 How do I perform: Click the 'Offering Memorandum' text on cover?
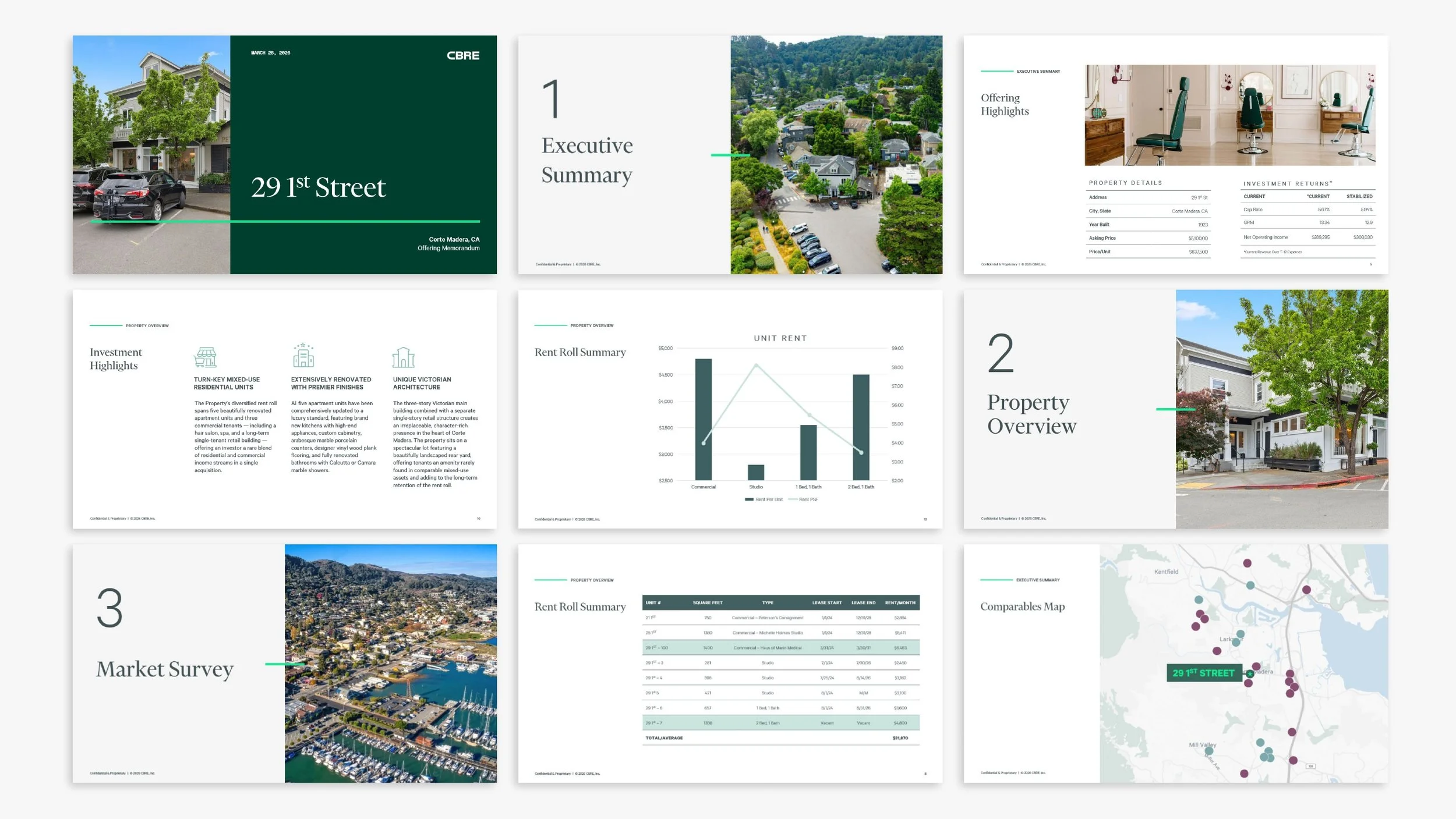[x=448, y=248]
